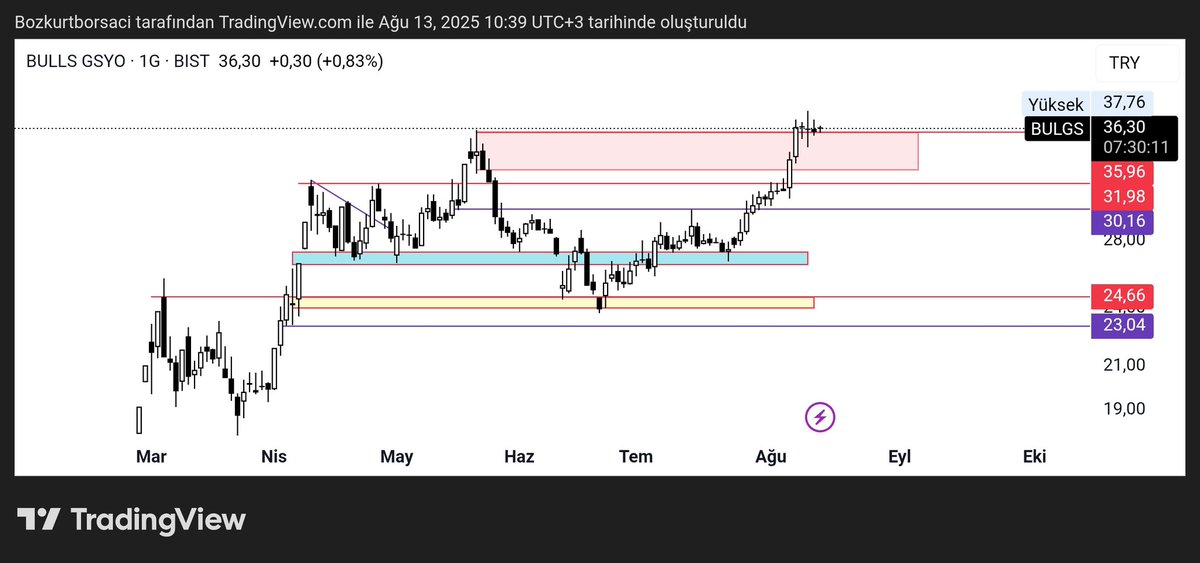This screenshot has width=1200, height=563.
Task: Click the 35,96 red price label
Action: tap(1124, 171)
